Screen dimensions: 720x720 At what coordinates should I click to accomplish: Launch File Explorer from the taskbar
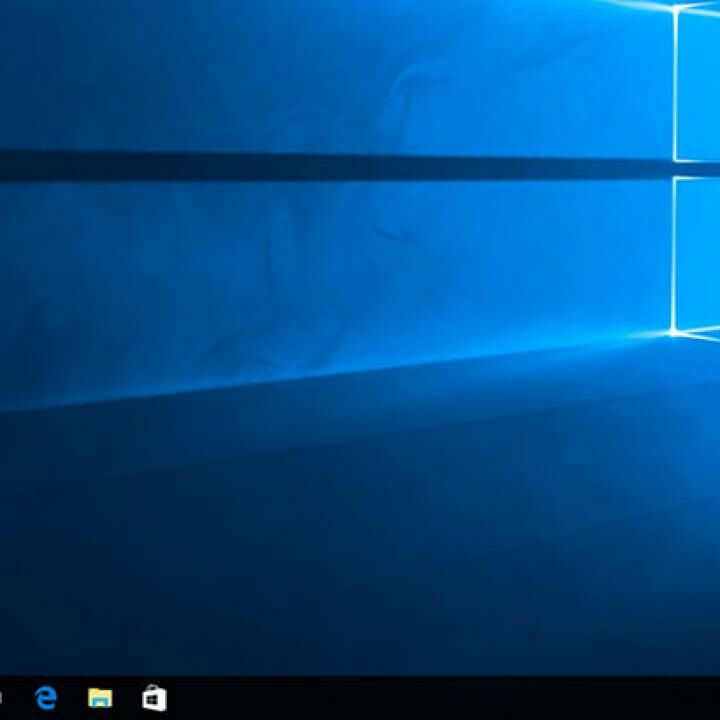[x=100, y=698]
